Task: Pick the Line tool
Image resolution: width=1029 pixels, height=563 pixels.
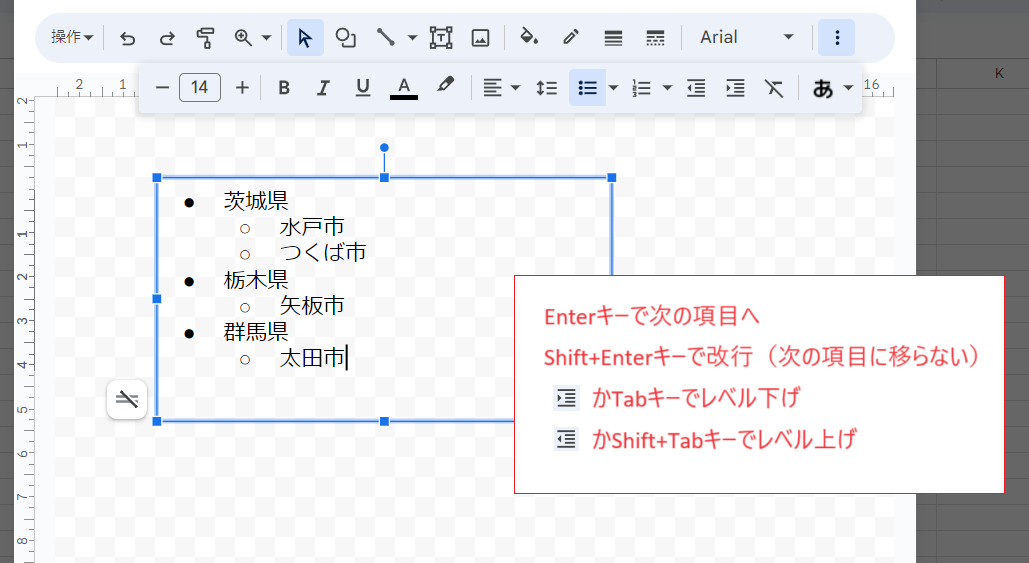Action: coord(385,37)
